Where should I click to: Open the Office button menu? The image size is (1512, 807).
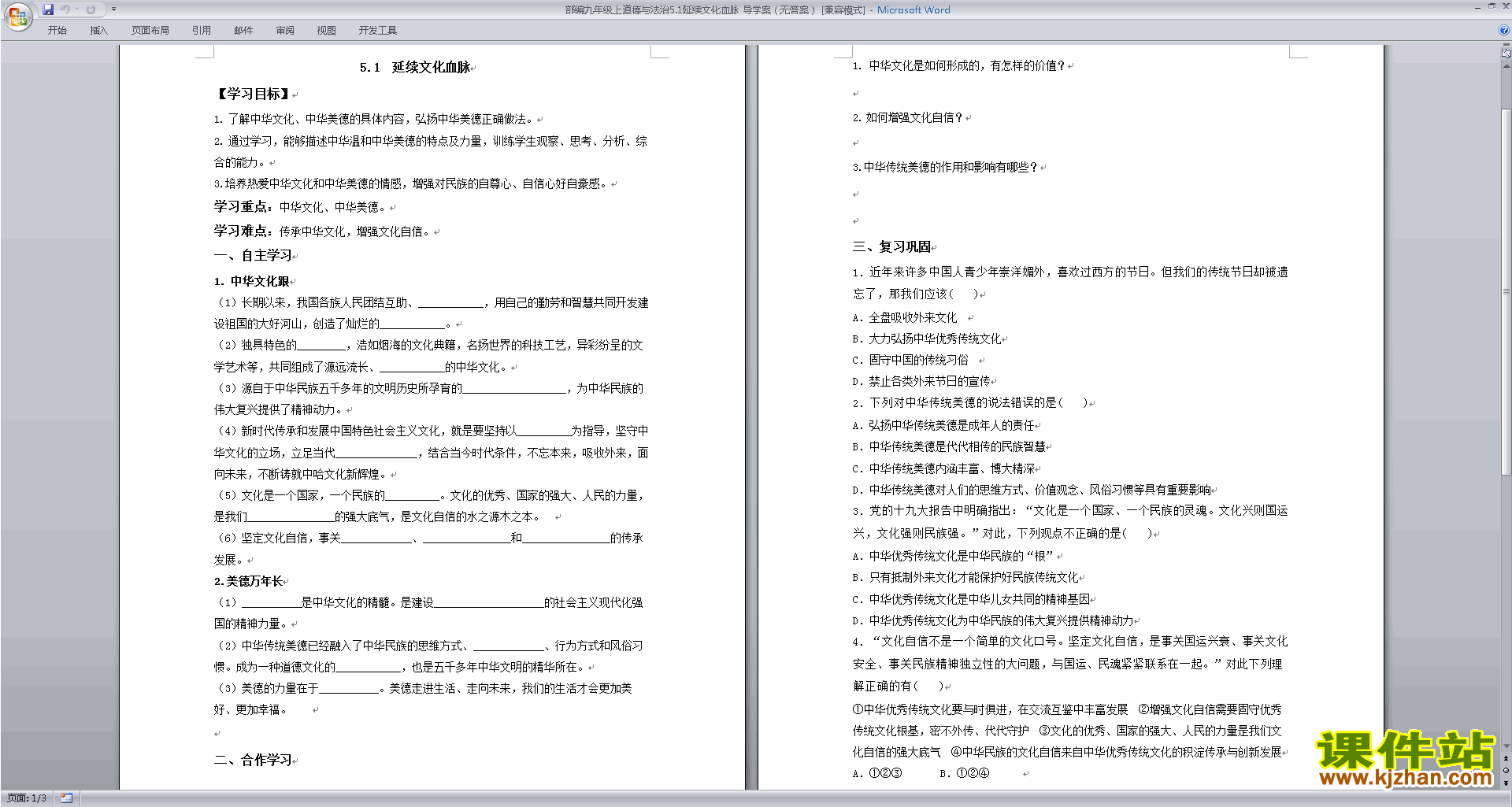point(17,16)
